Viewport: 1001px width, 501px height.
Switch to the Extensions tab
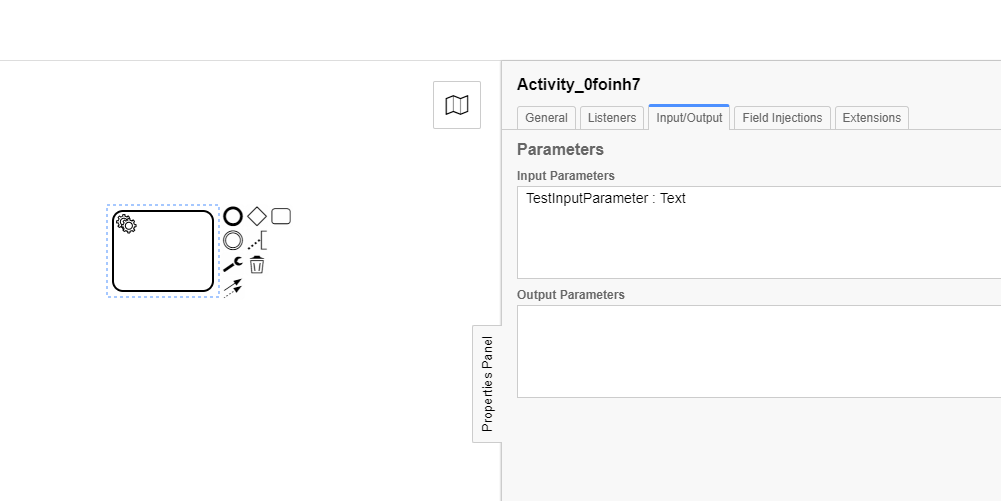[871, 118]
